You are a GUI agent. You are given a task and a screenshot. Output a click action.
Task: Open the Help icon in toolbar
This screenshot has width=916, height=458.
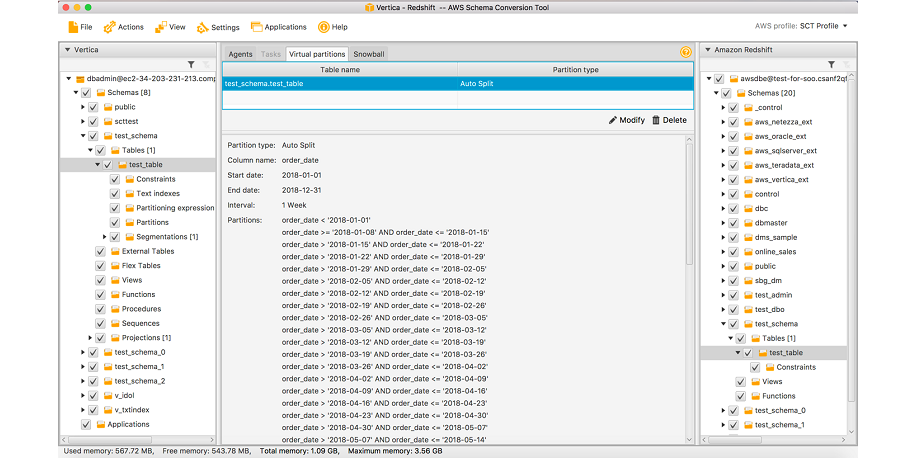tap(324, 27)
